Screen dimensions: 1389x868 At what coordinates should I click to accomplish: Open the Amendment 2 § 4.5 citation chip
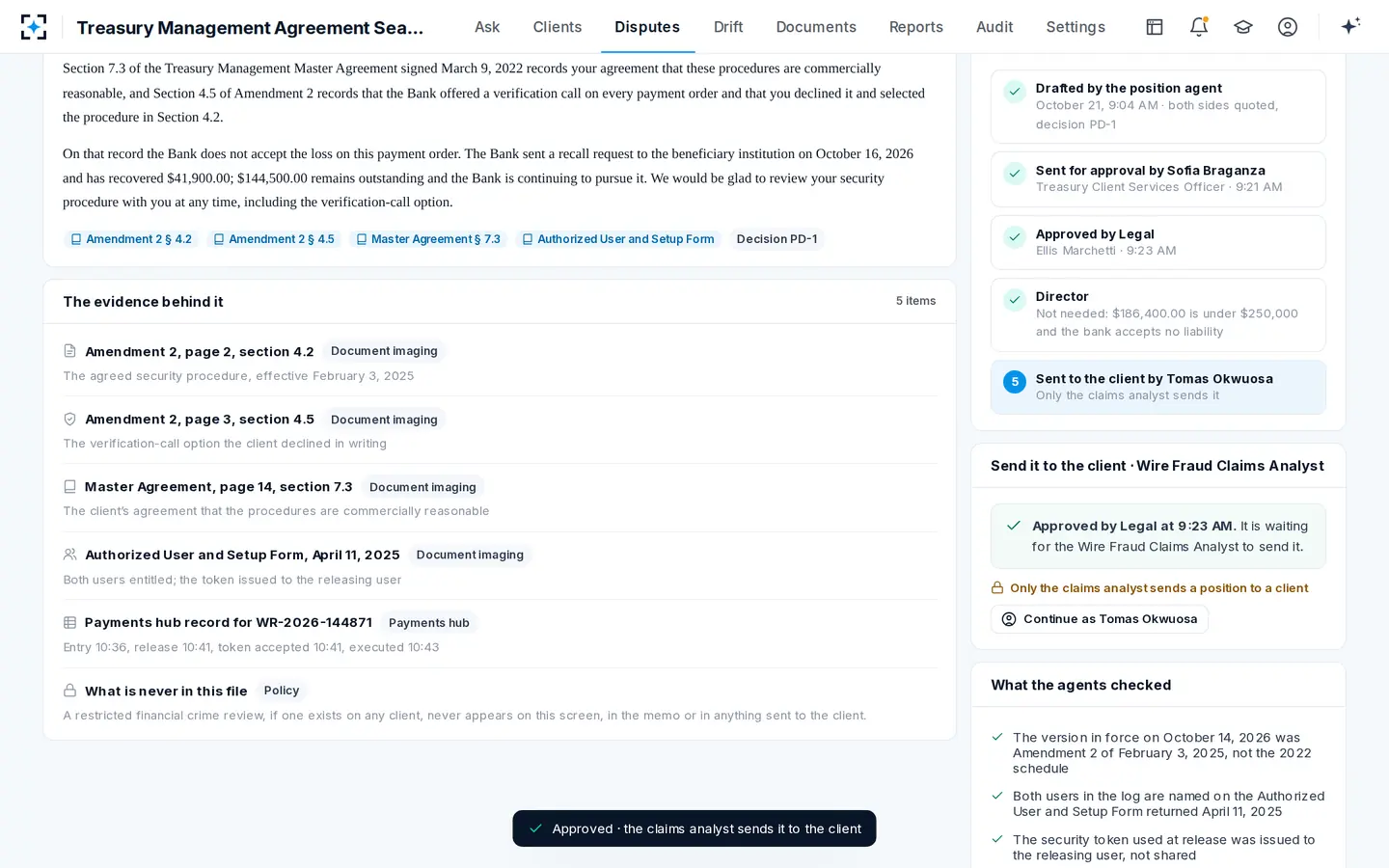274,239
